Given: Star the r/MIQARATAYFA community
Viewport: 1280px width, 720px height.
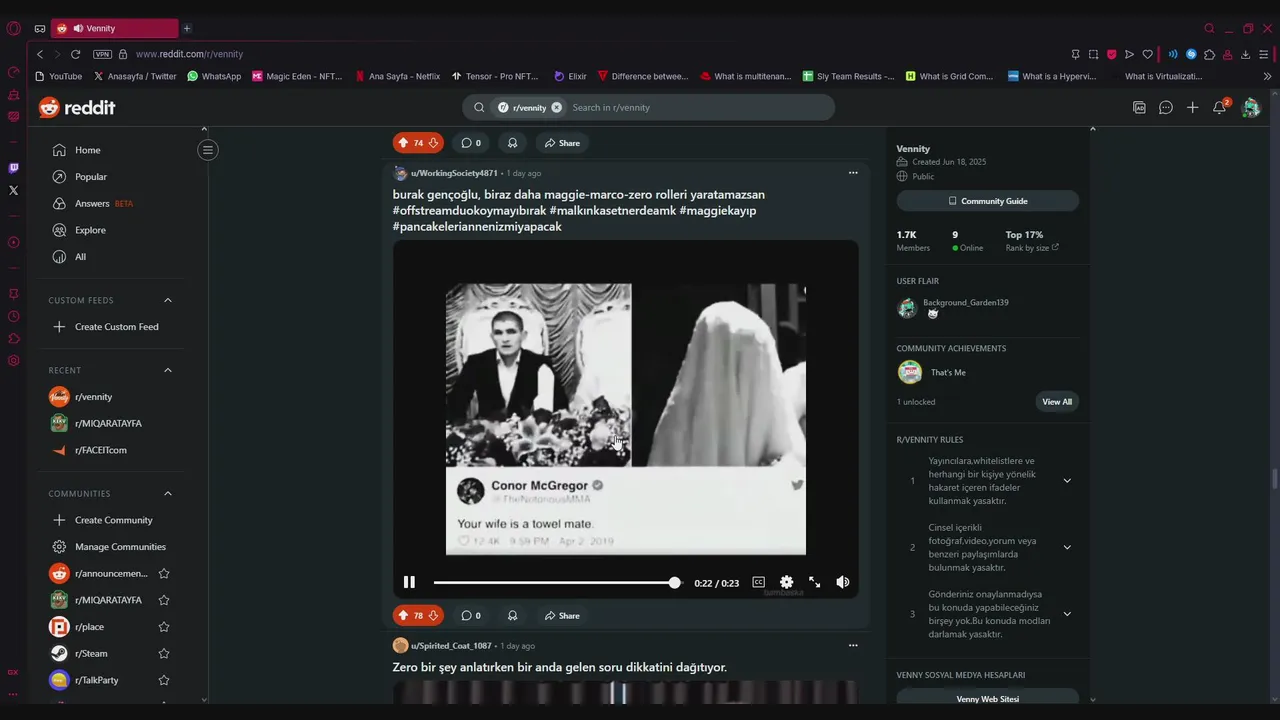Looking at the screenshot, I should pyautogui.click(x=164, y=600).
